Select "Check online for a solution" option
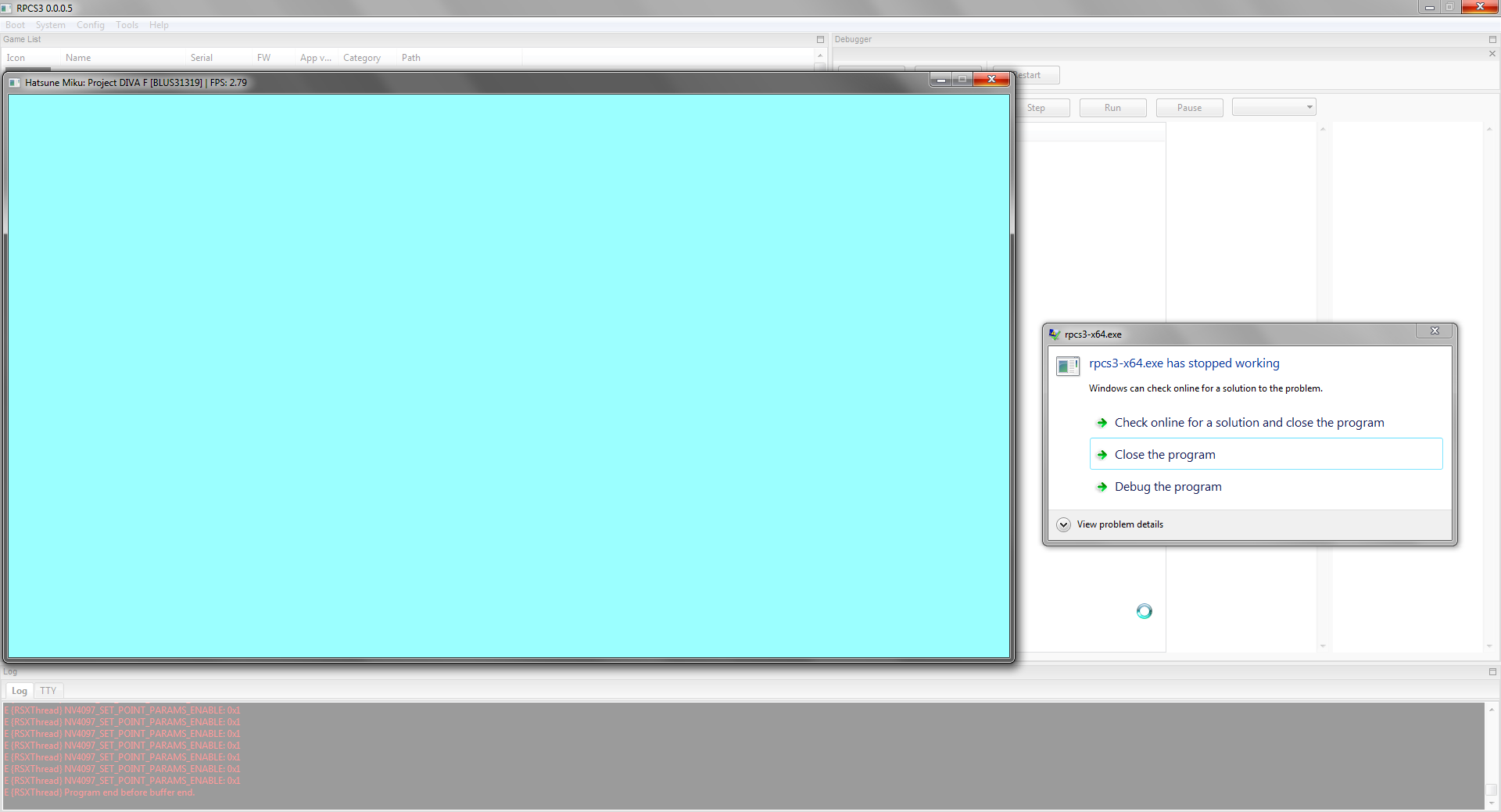The height and width of the screenshot is (812, 1501). pyautogui.click(x=1248, y=423)
